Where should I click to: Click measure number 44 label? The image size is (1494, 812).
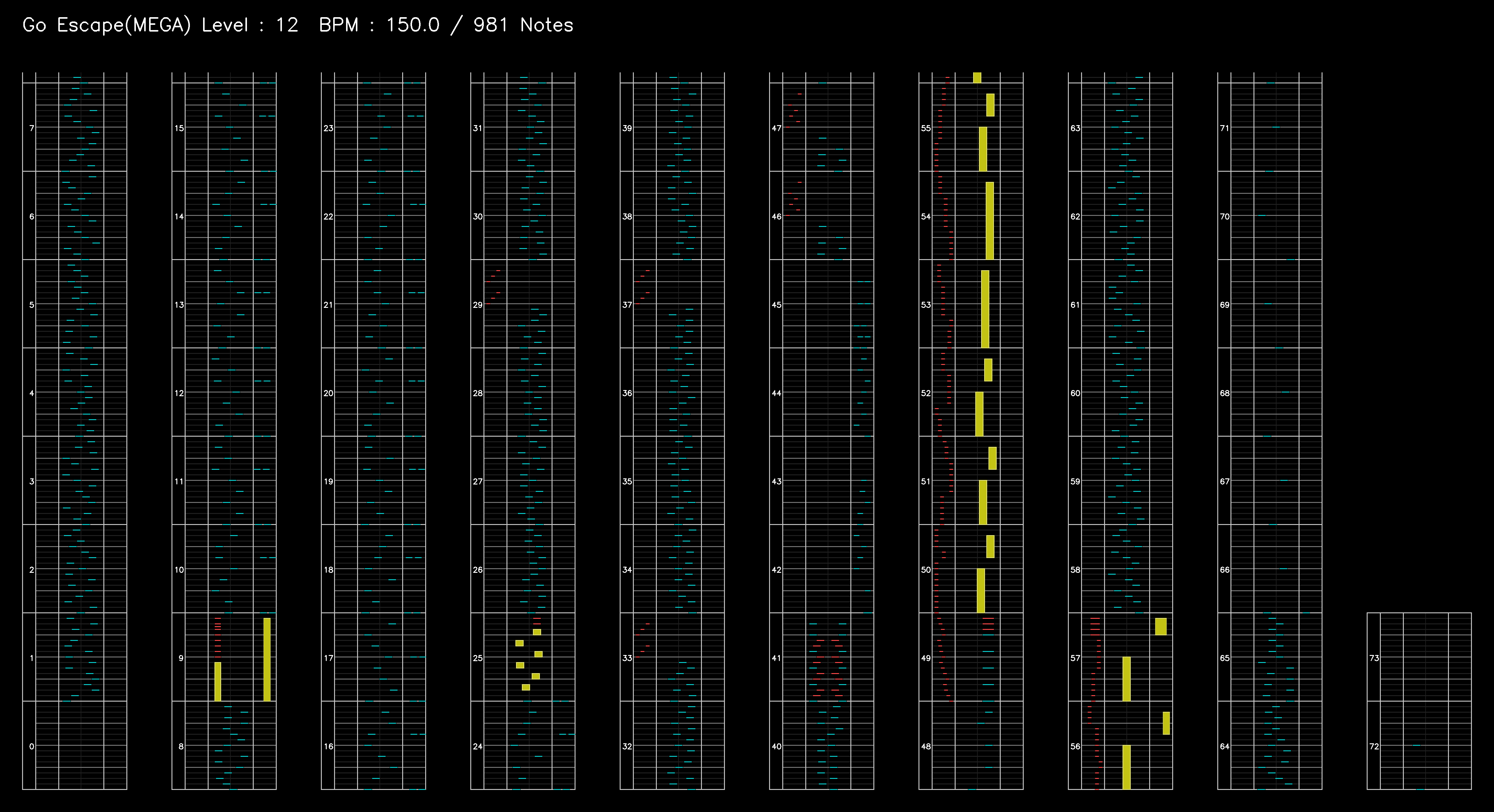(x=776, y=393)
